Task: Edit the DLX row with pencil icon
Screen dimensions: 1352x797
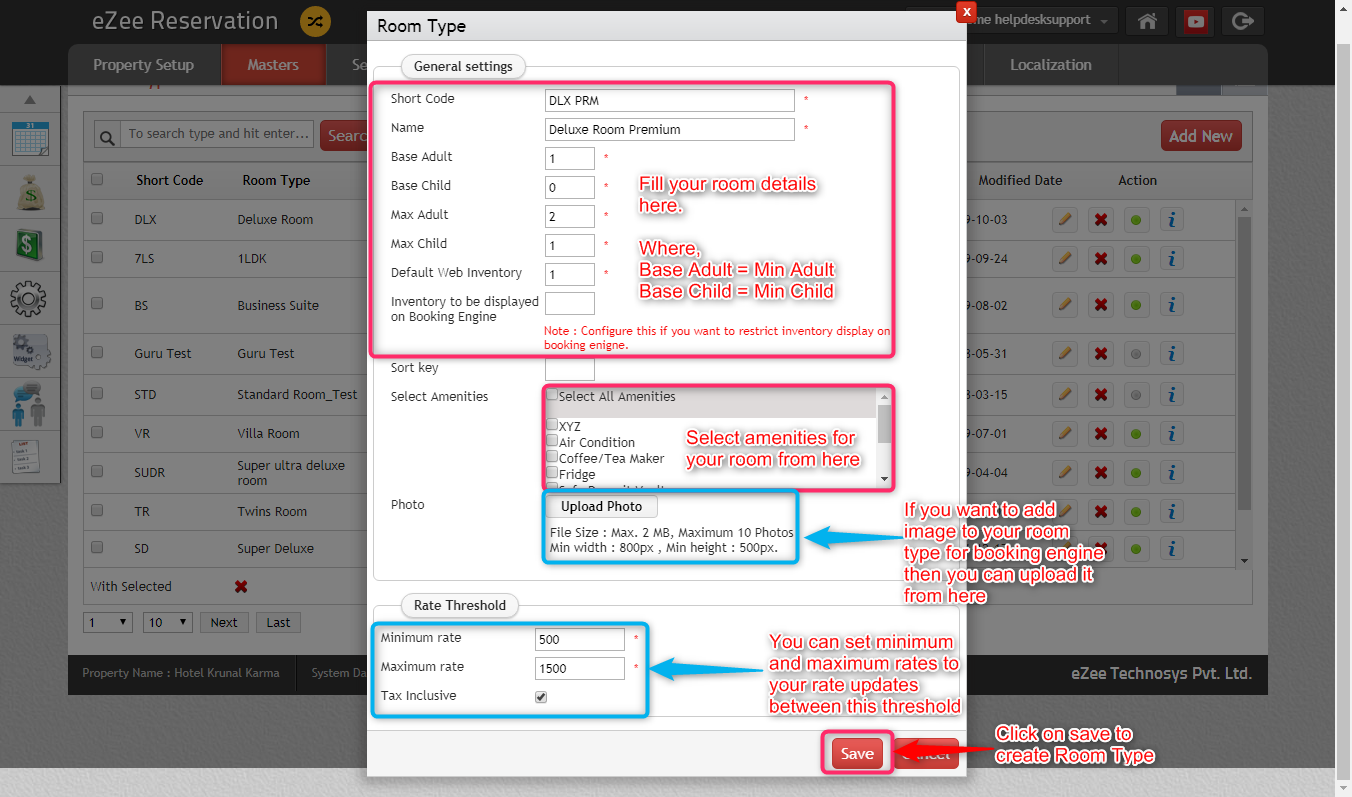Action: (1065, 219)
